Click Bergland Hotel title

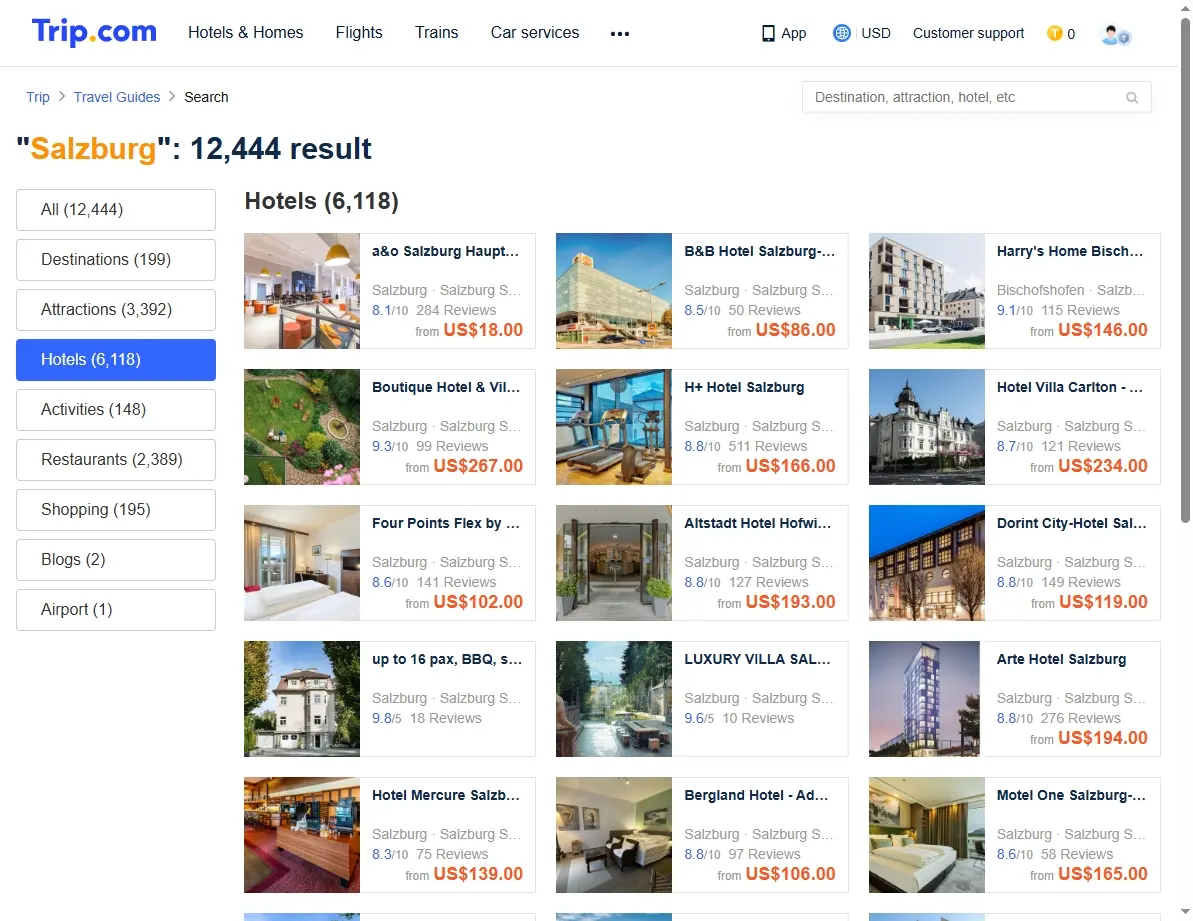[x=756, y=796]
